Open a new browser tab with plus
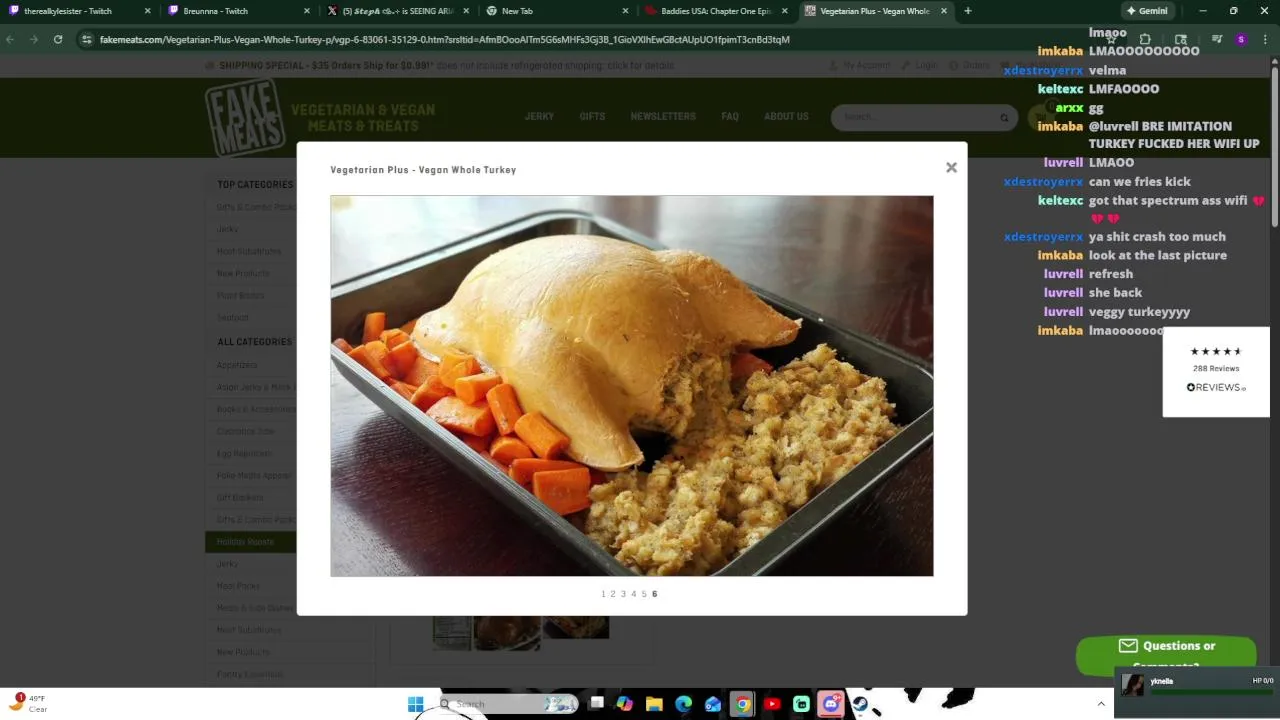This screenshot has height=720, width=1280. 967,11
